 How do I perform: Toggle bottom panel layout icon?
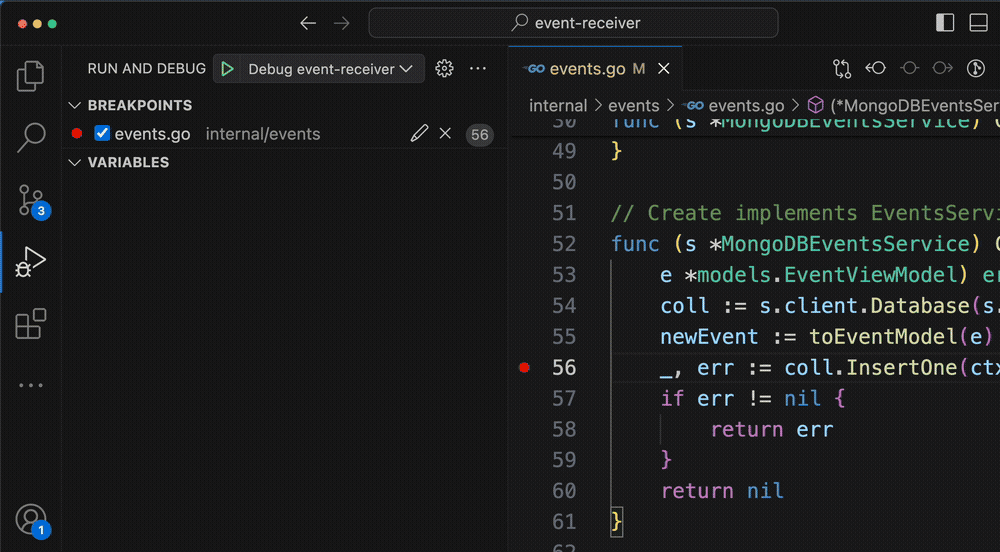point(978,23)
